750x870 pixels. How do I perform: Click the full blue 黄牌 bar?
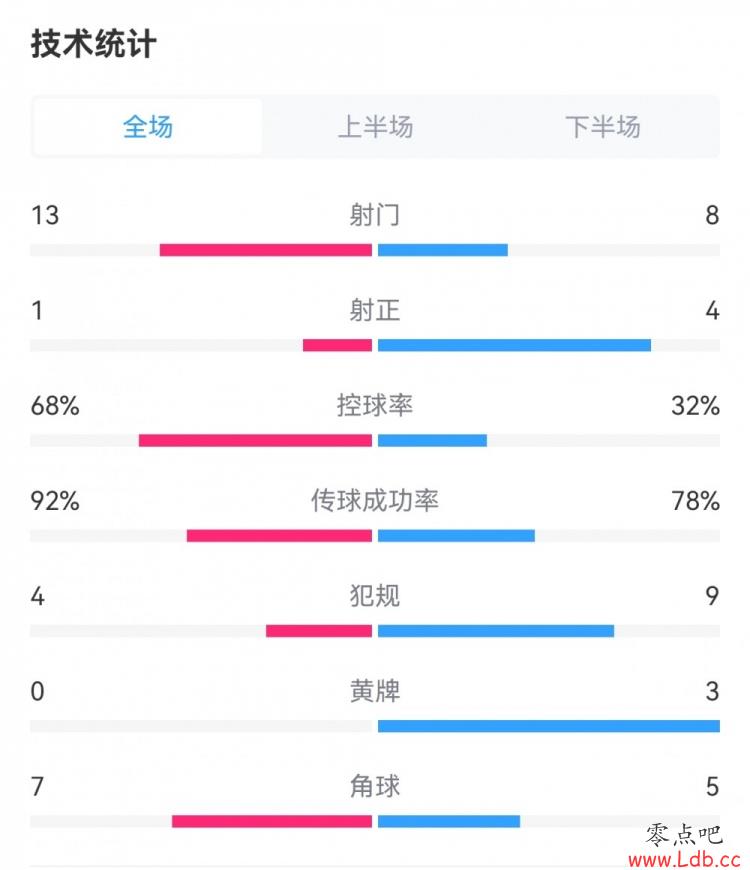(549, 726)
